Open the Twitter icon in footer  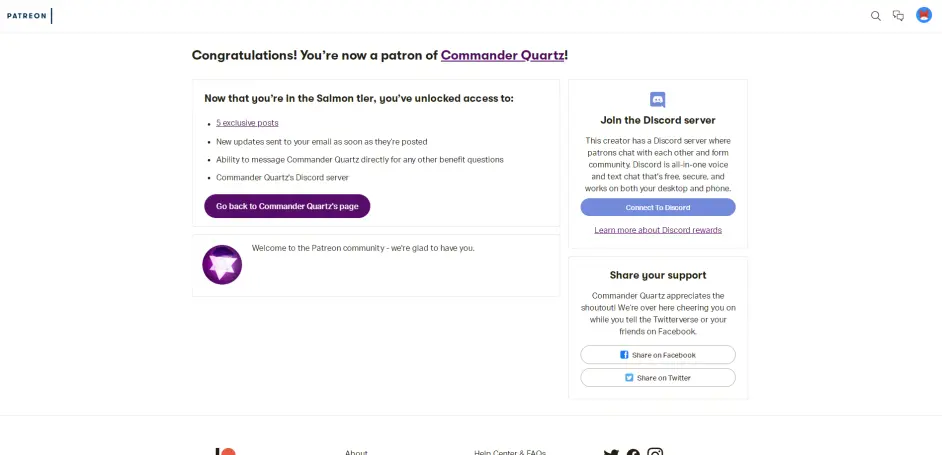(611, 452)
